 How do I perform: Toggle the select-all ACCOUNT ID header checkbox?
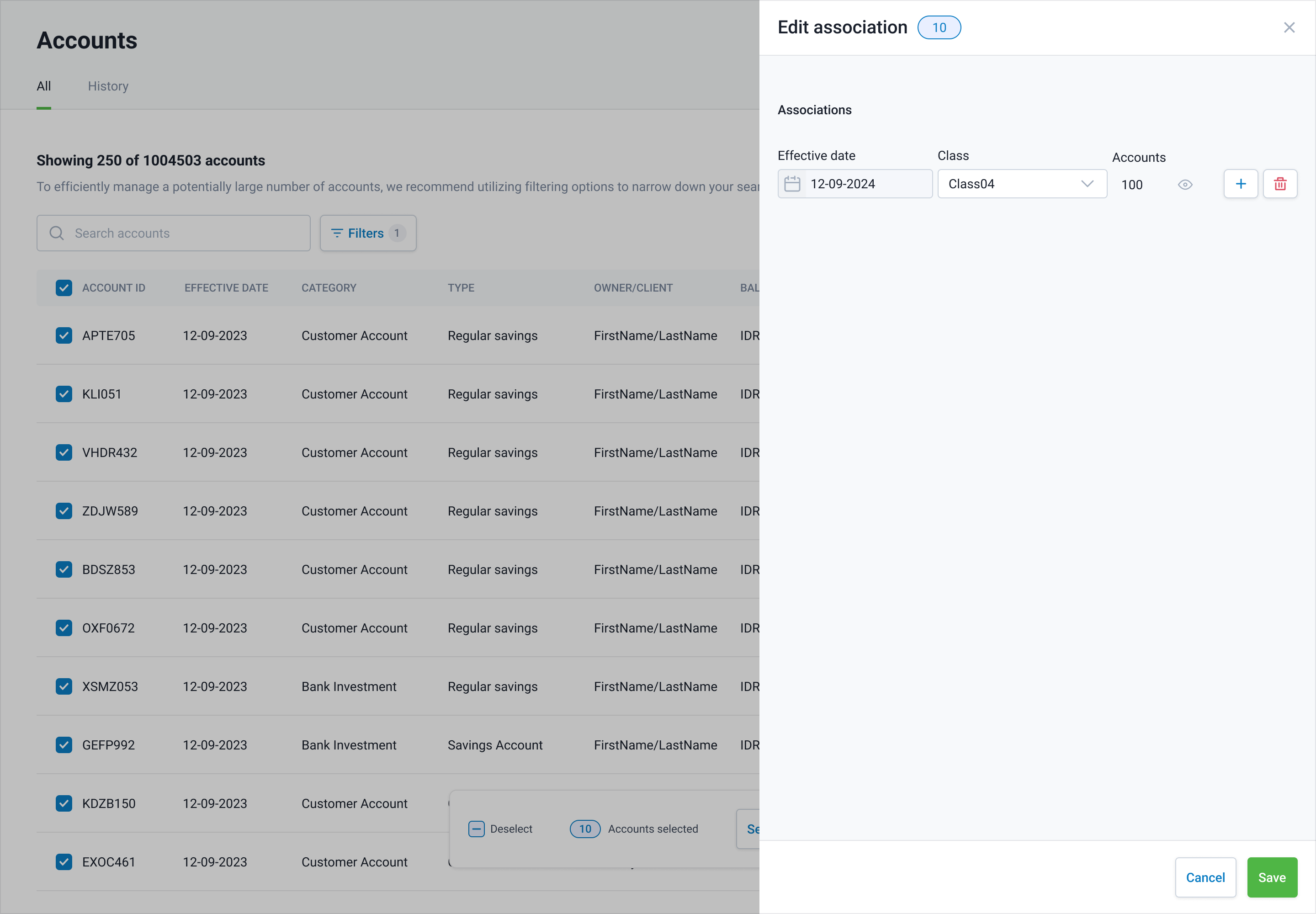click(64, 288)
